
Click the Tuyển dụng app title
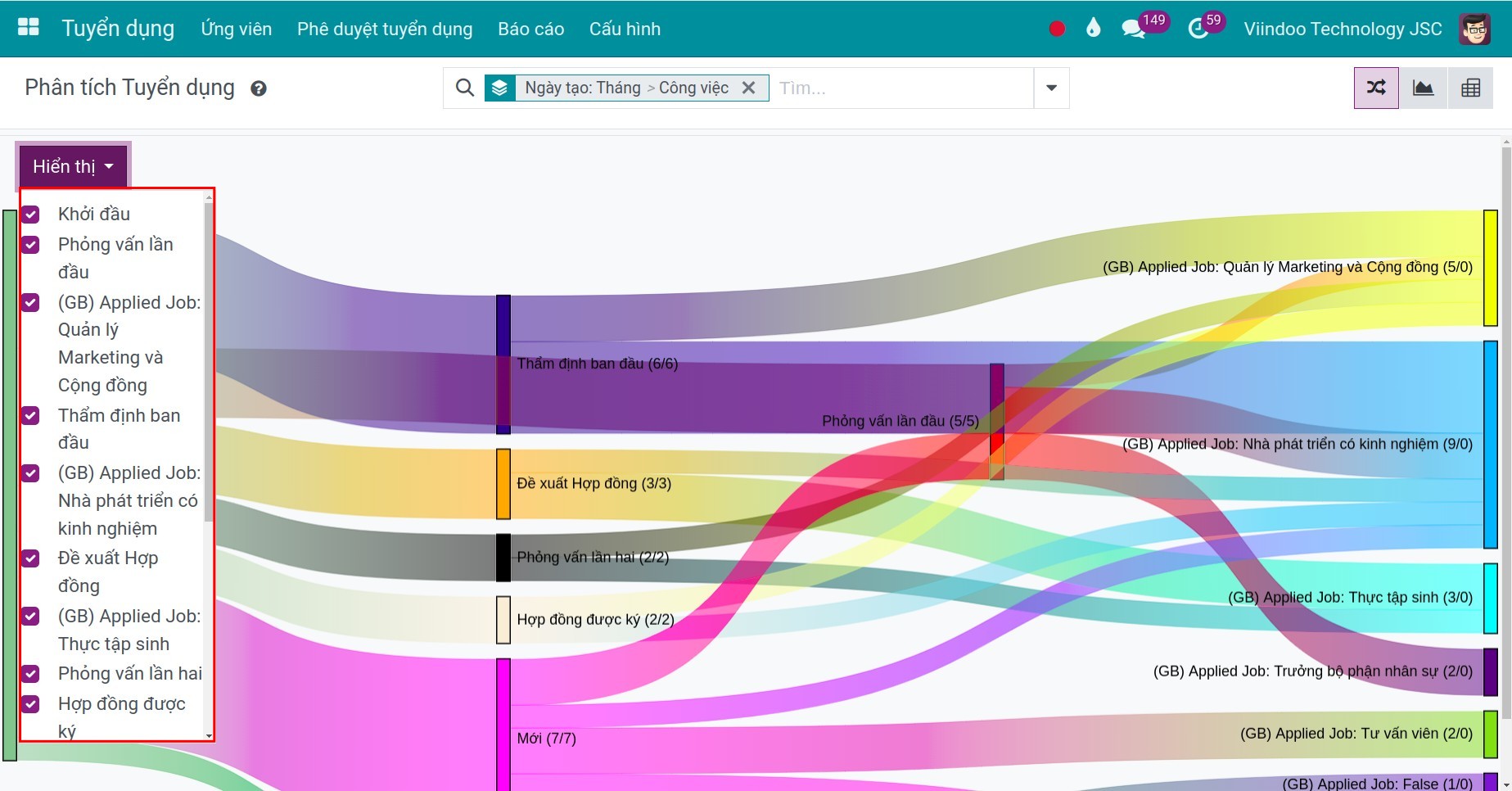coord(118,29)
